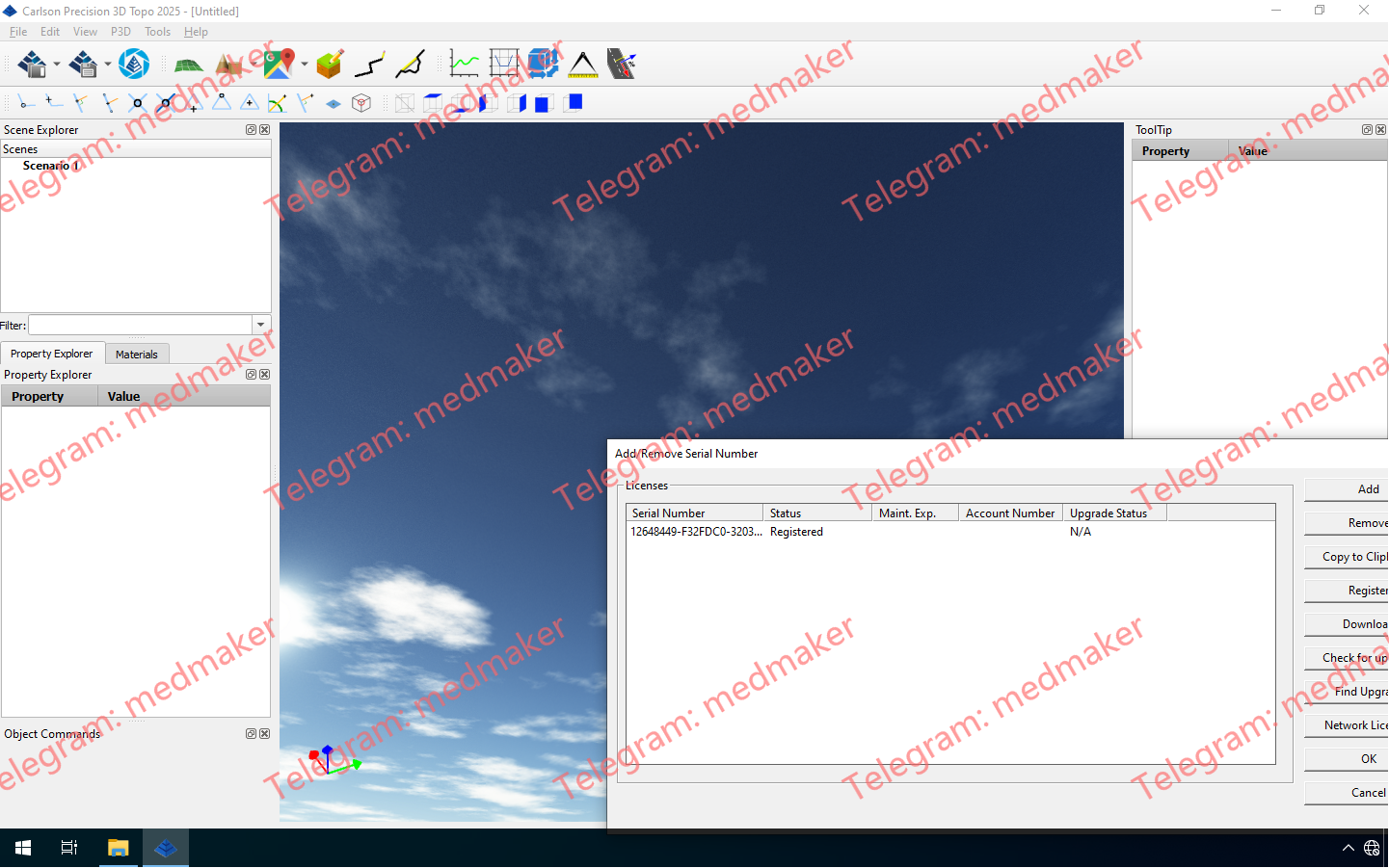Screen dimensions: 1389x868
Task: Open the Filter combo box dropdown
Action: coord(260,325)
